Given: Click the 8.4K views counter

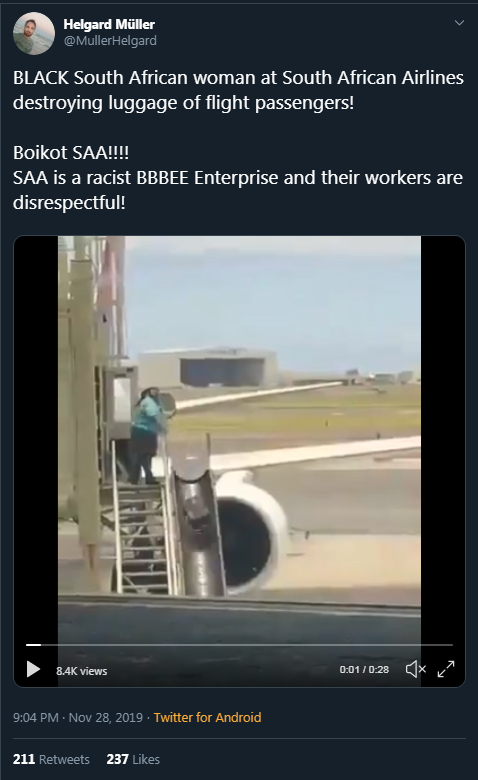Looking at the screenshot, I should (x=82, y=671).
